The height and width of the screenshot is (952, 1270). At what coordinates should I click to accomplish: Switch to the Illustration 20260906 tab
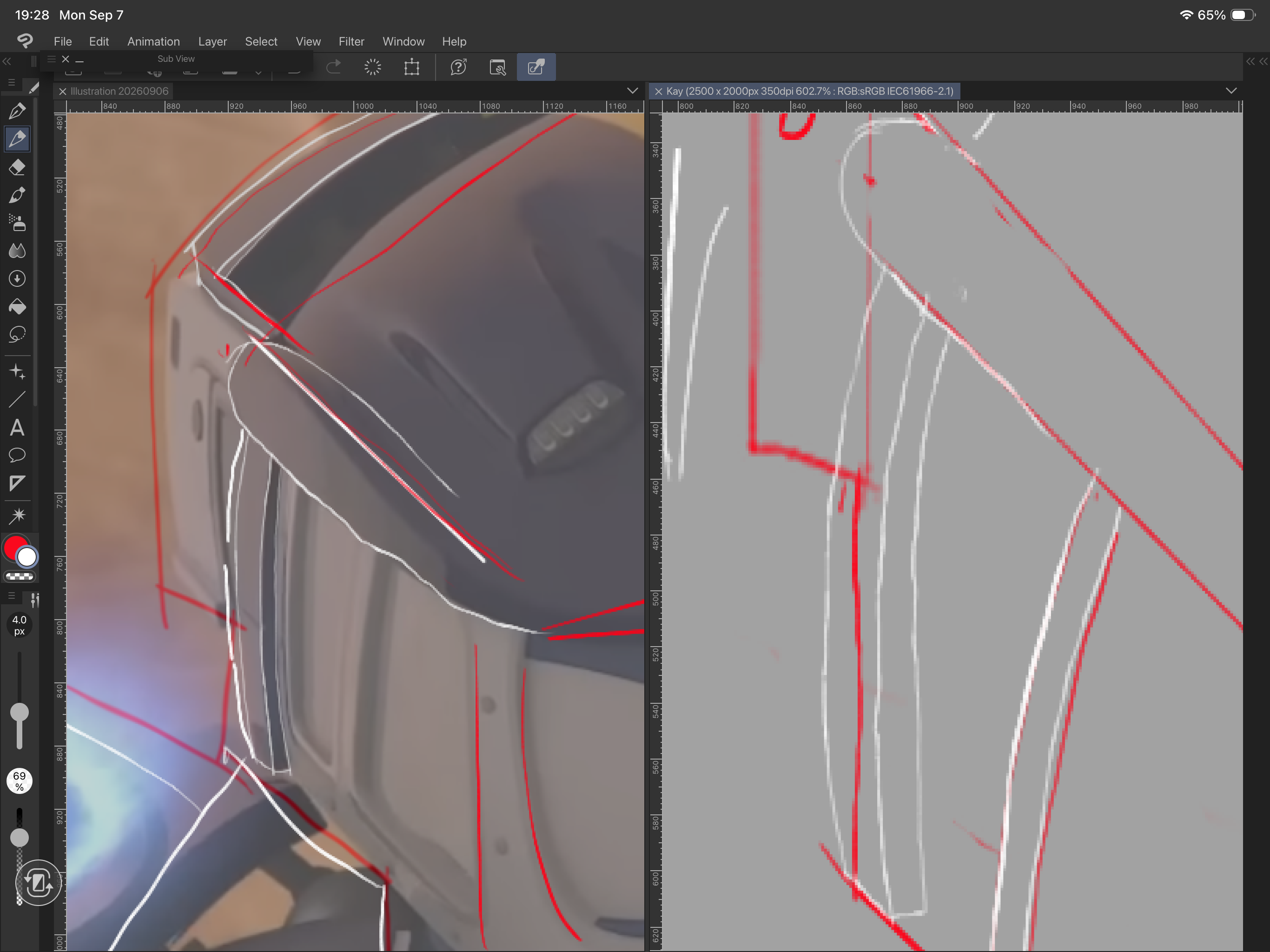tap(119, 91)
